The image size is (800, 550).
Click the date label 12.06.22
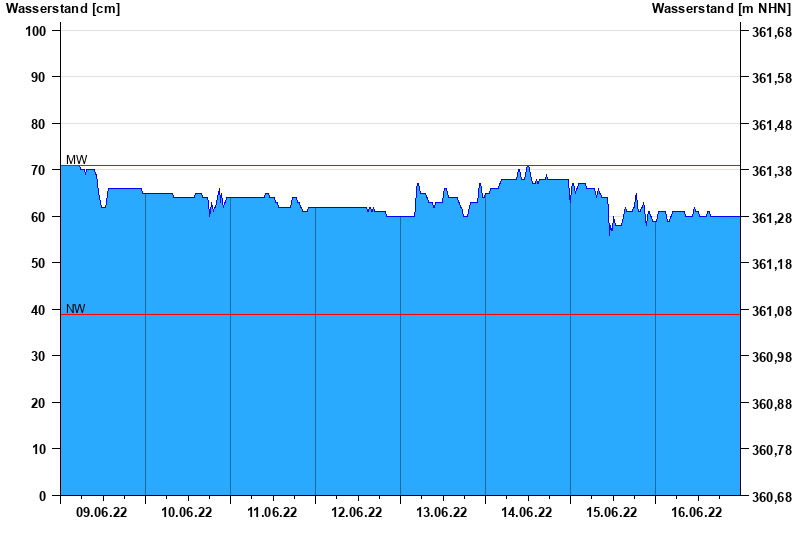coord(356,512)
